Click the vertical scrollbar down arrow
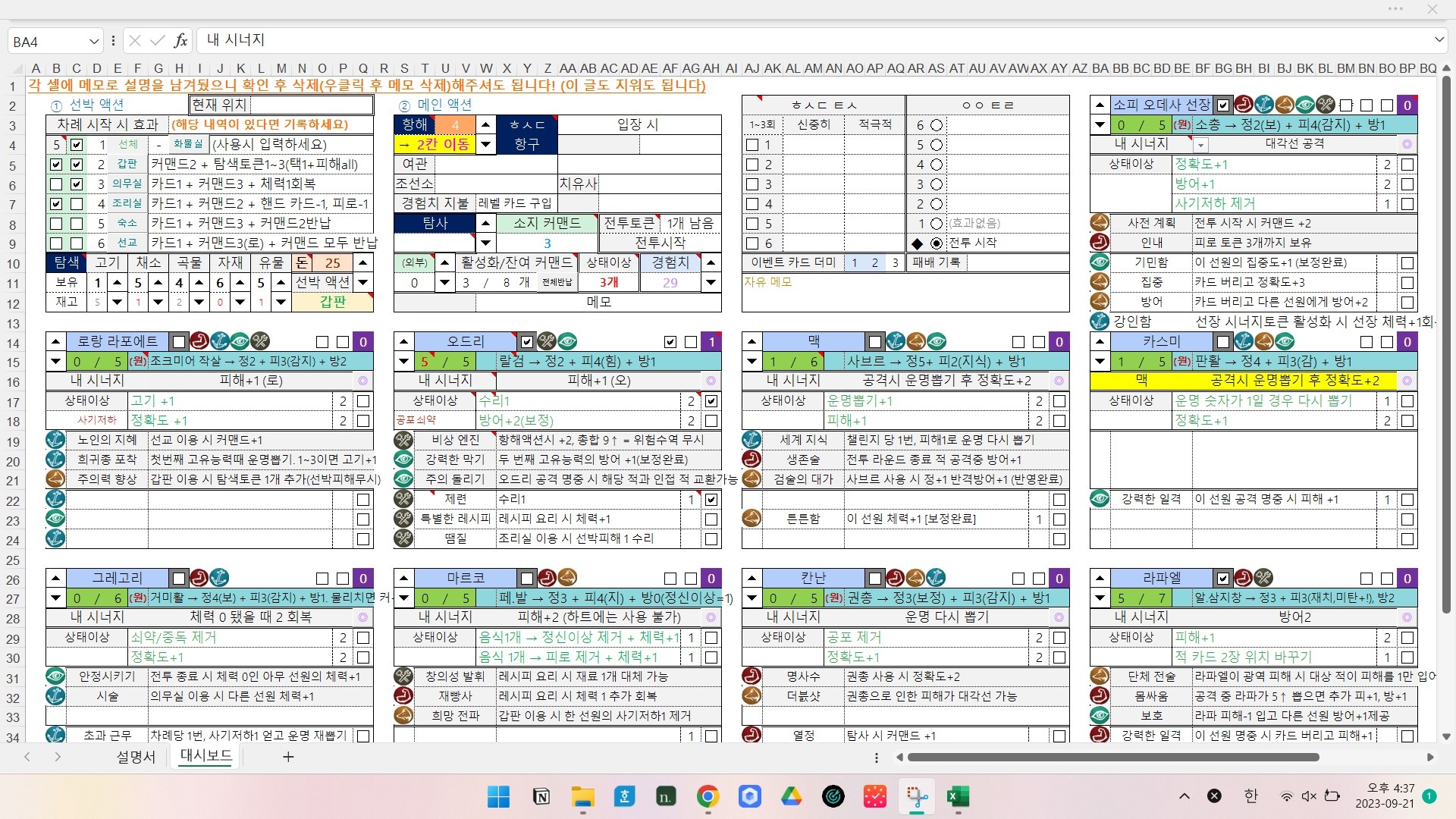Image resolution: width=1456 pixels, height=819 pixels. click(1446, 736)
